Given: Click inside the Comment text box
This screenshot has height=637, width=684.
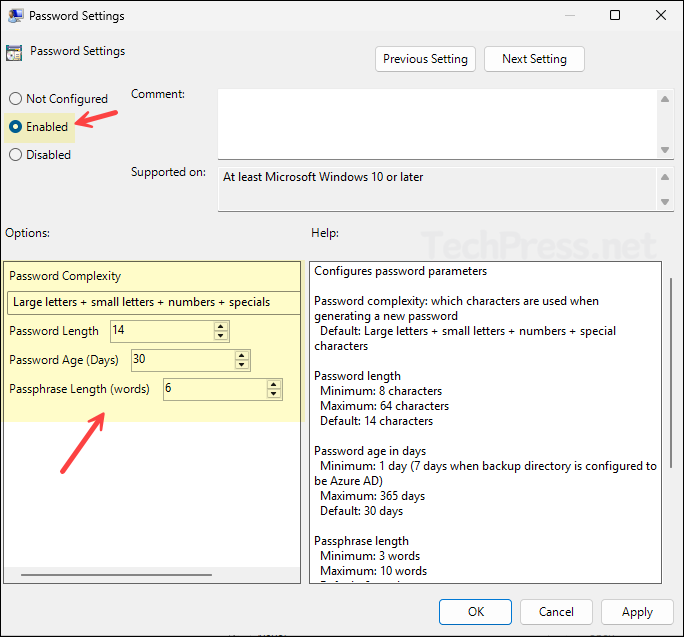Looking at the screenshot, I should pyautogui.click(x=438, y=124).
